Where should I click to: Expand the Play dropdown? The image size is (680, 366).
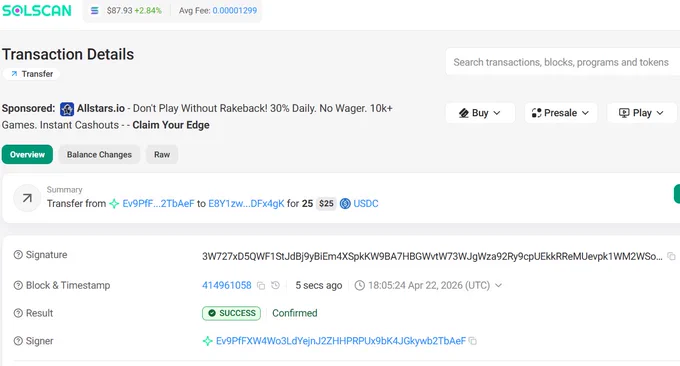point(642,113)
